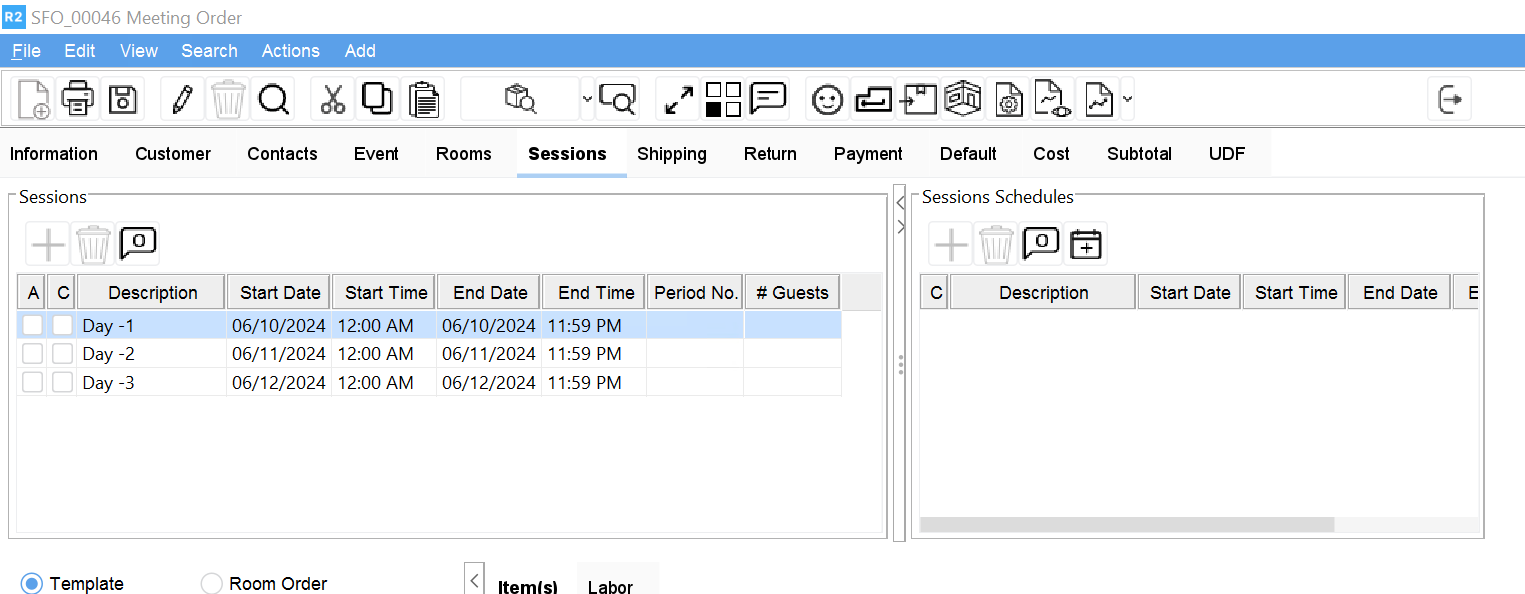This screenshot has width=1525, height=594.
Task: Collapse panel using left chevron beside Item(s)
Action: (475, 580)
